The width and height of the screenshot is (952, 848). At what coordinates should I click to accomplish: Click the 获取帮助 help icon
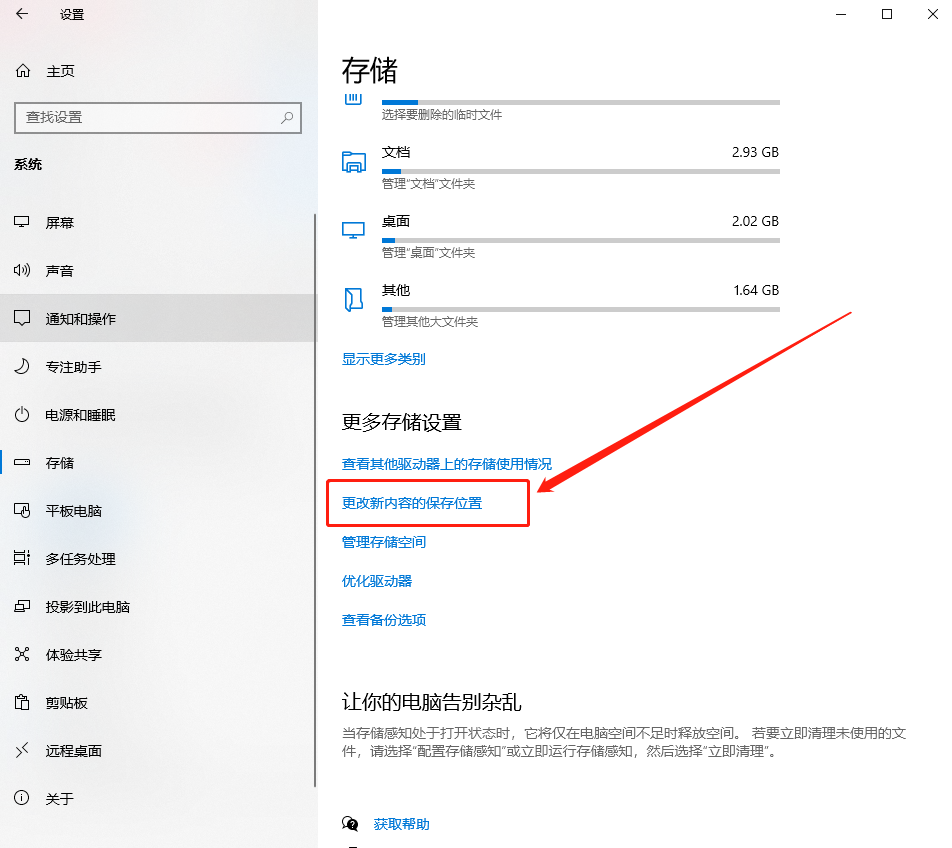[x=350, y=823]
